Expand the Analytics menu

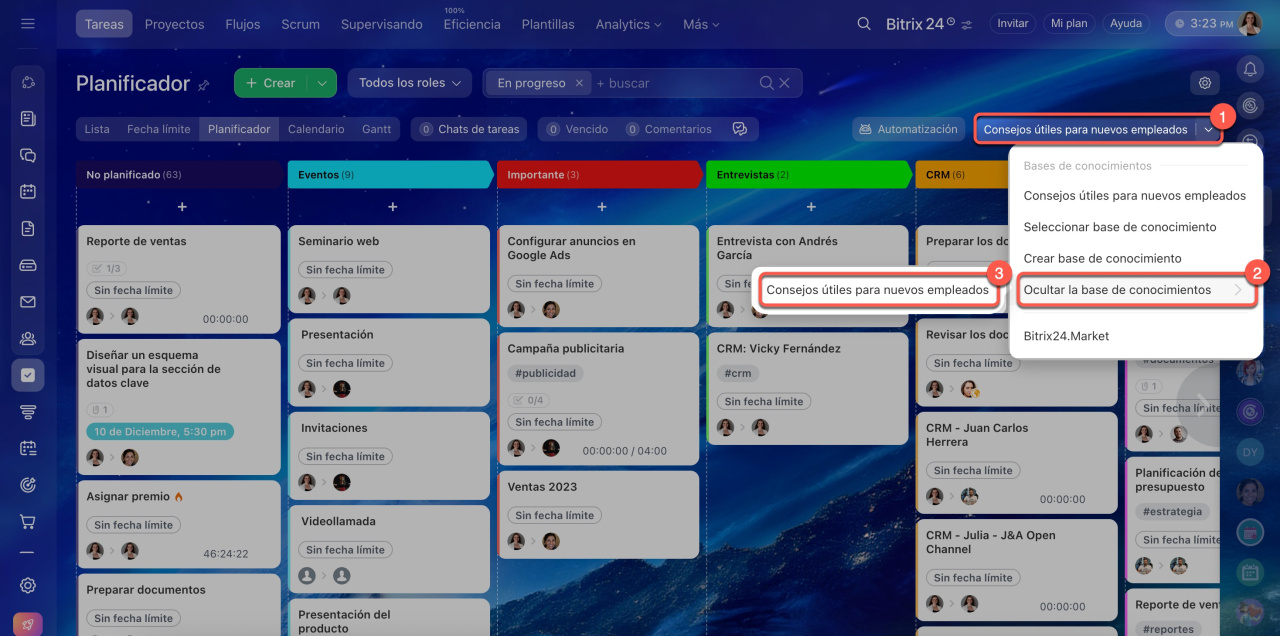629,24
